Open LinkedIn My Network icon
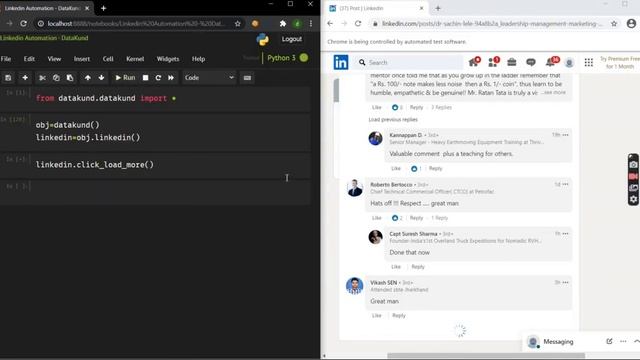The width and height of the screenshot is (640, 360). point(493,62)
